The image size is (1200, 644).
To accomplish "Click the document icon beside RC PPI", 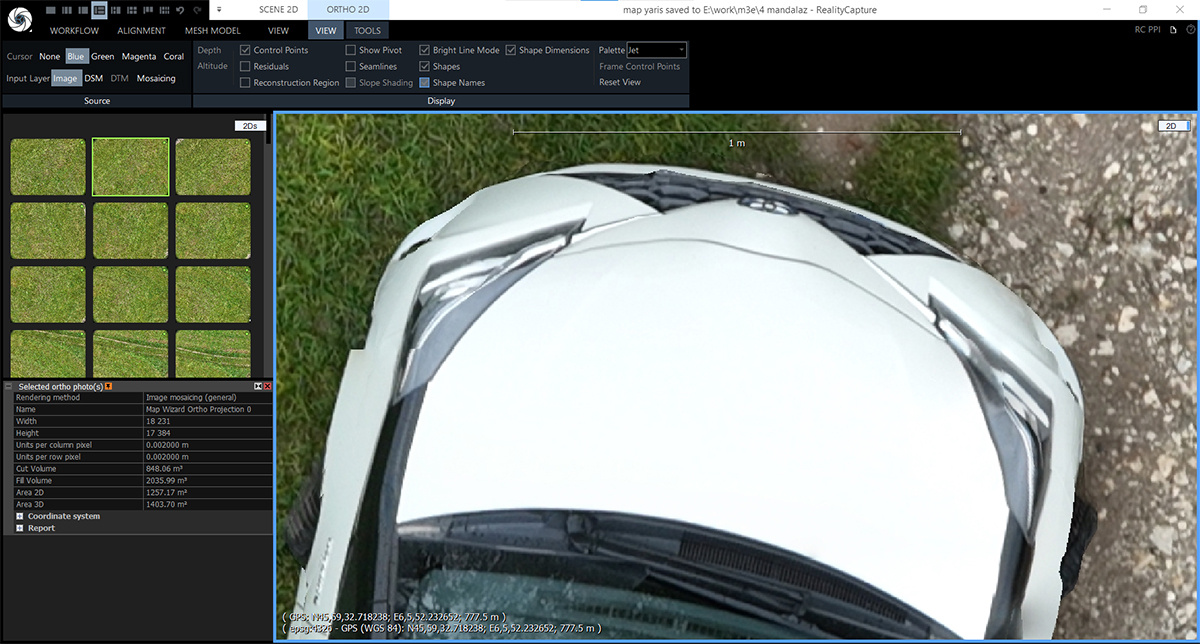I will click(1173, 30).
